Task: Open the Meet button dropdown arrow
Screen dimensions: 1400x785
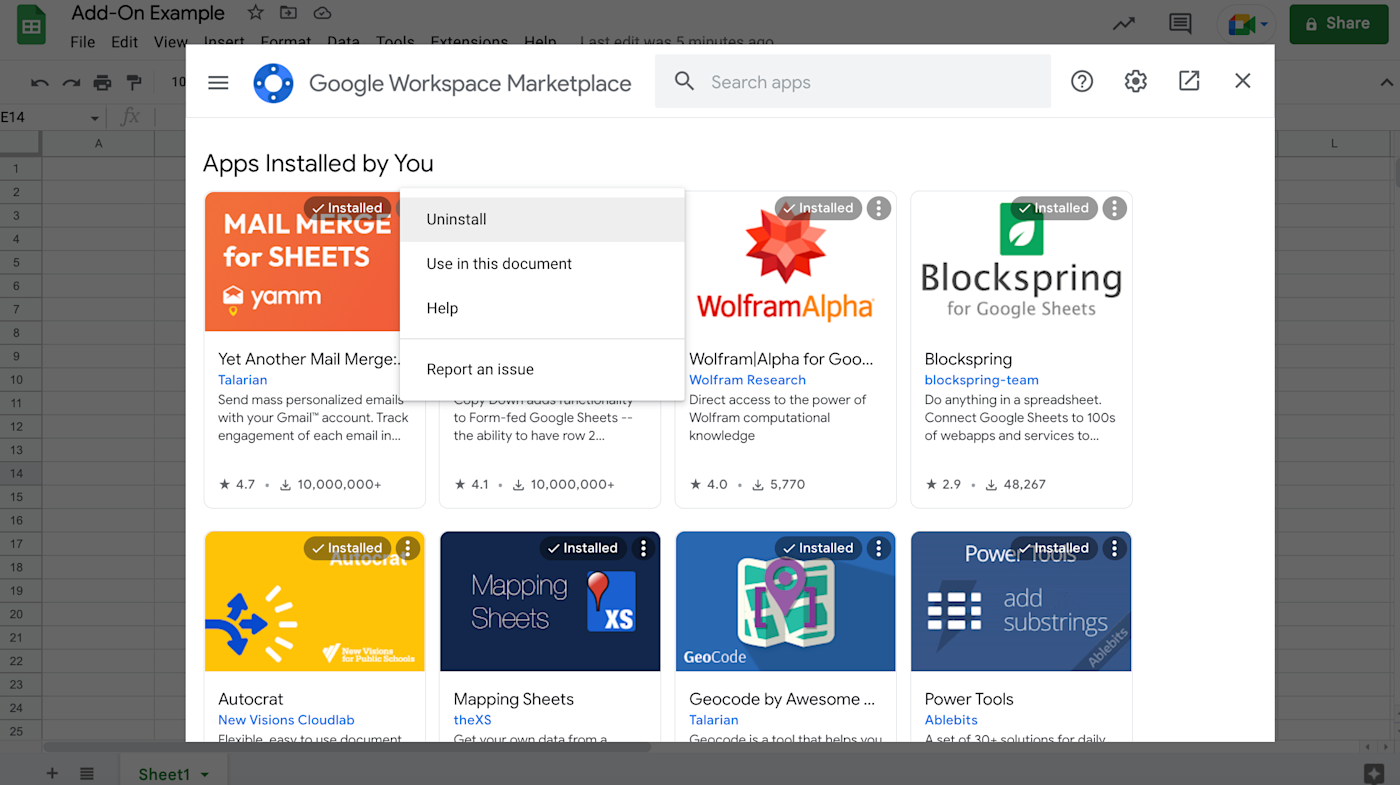Action: 1265,24
